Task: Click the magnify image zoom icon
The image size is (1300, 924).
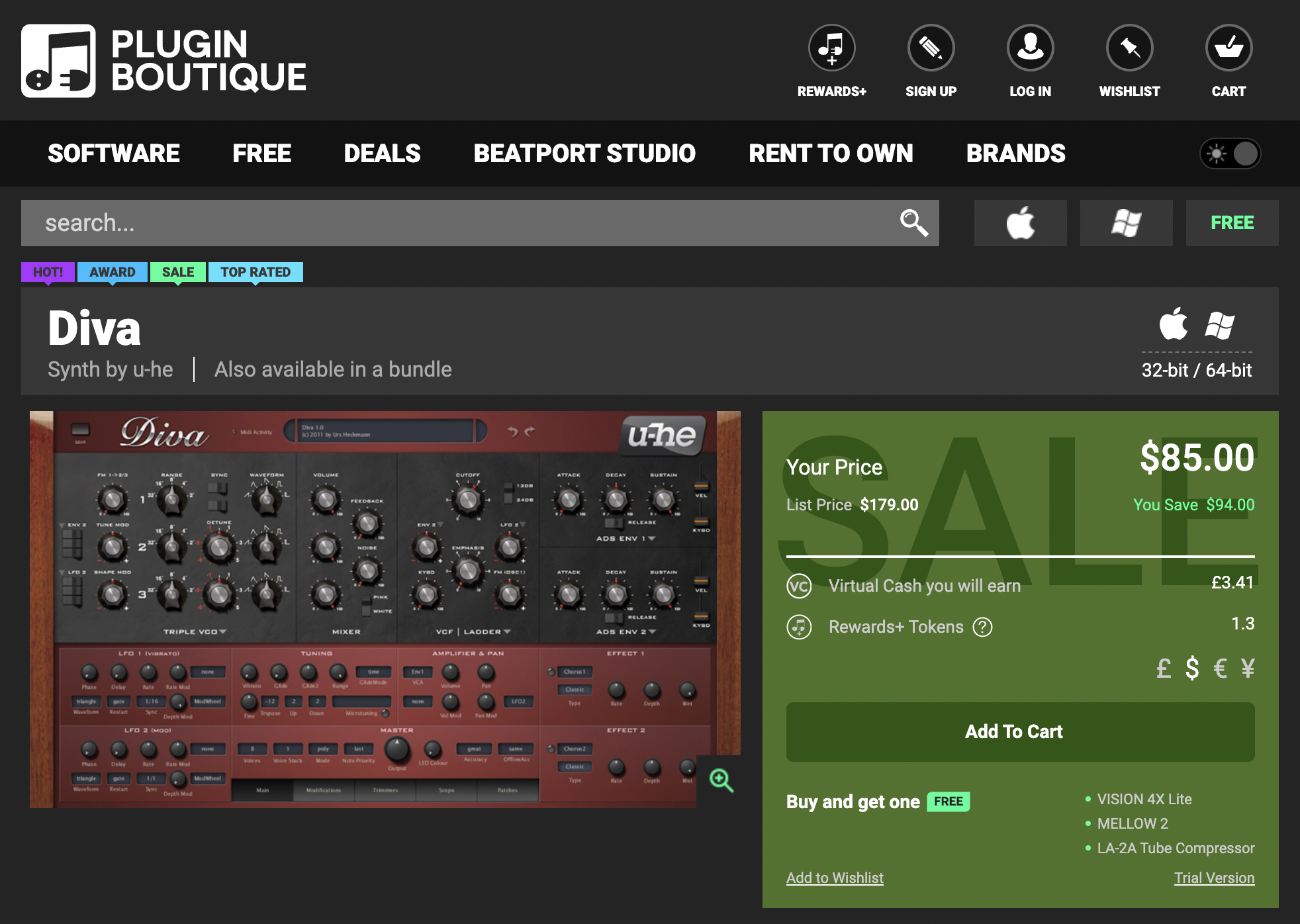Action: [721, 780]
